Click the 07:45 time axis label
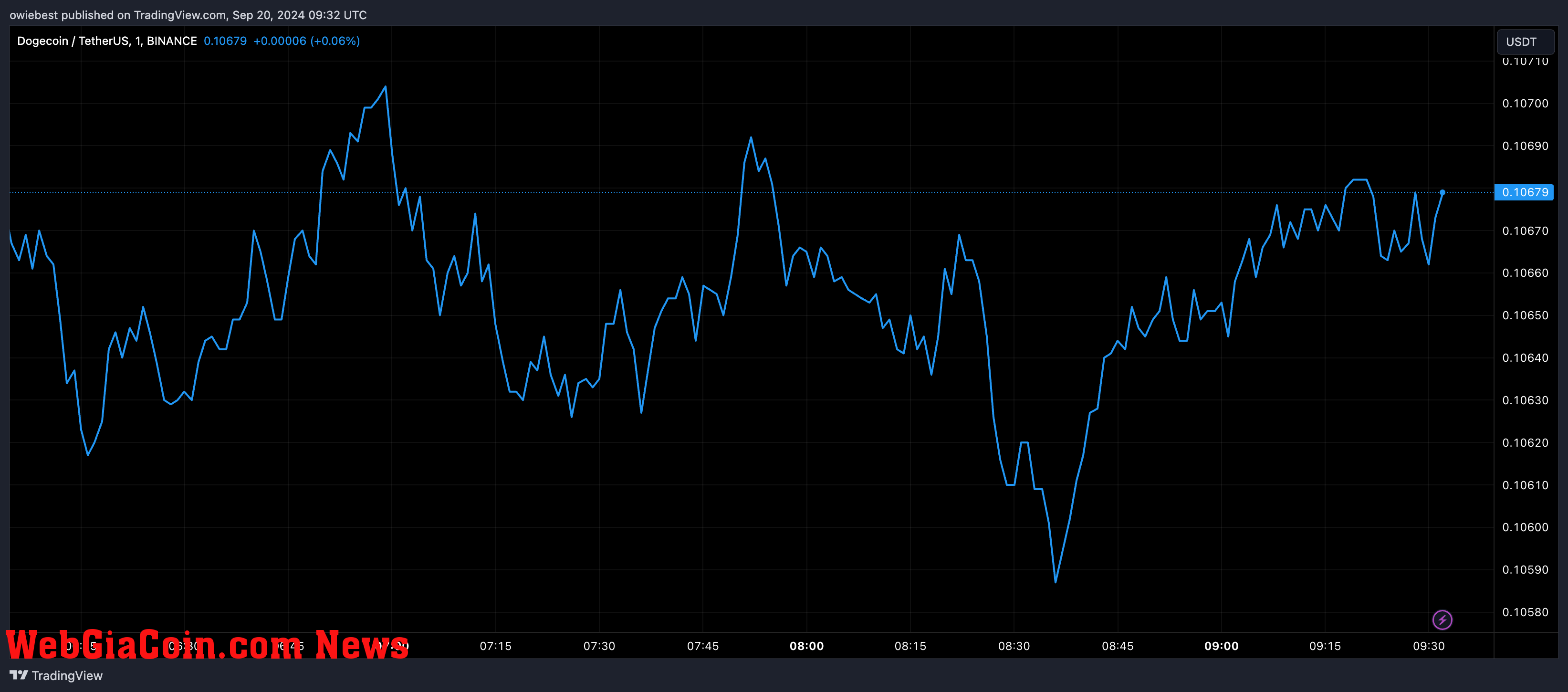Viewport: 1568px width, 692px height. [x=703, y=646]
